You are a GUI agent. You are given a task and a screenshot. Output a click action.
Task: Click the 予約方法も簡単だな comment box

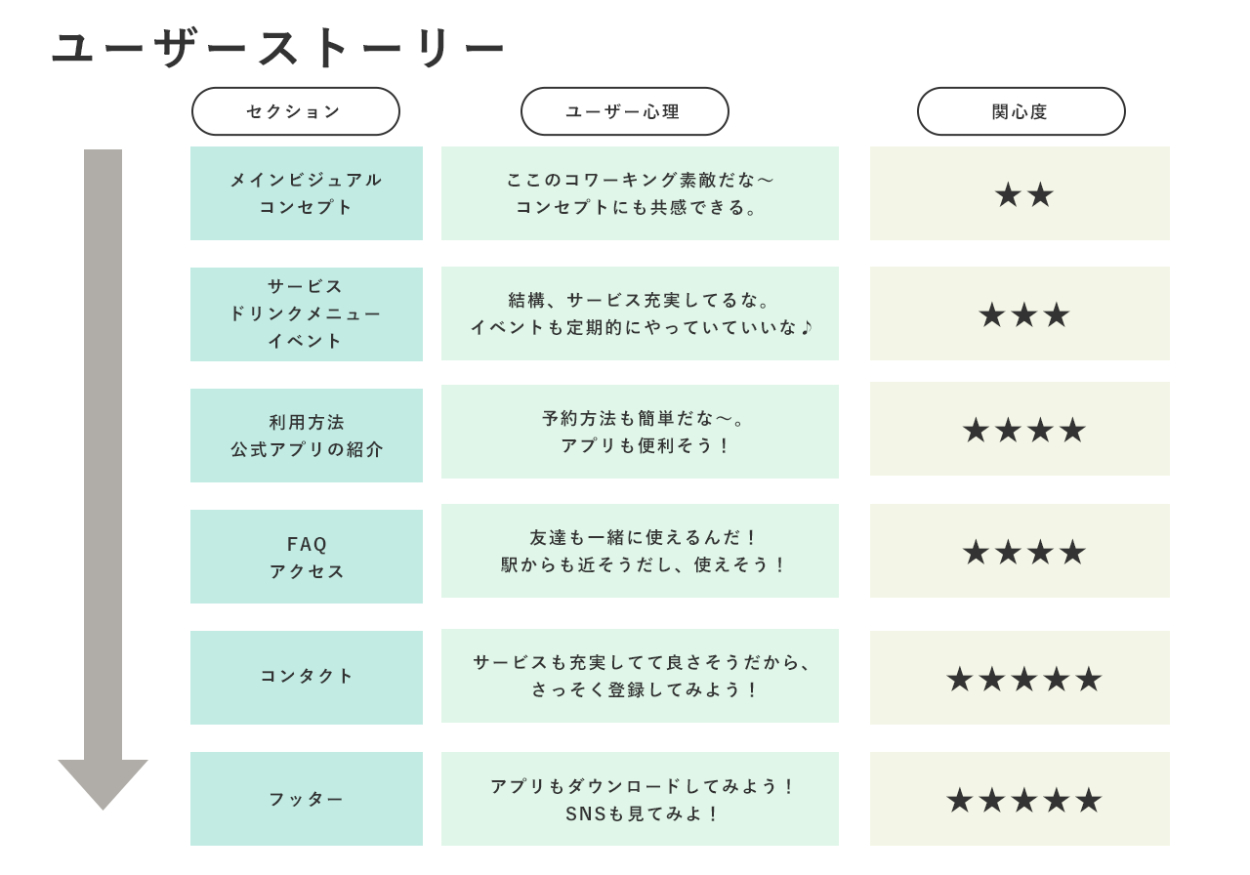(640, 431)
